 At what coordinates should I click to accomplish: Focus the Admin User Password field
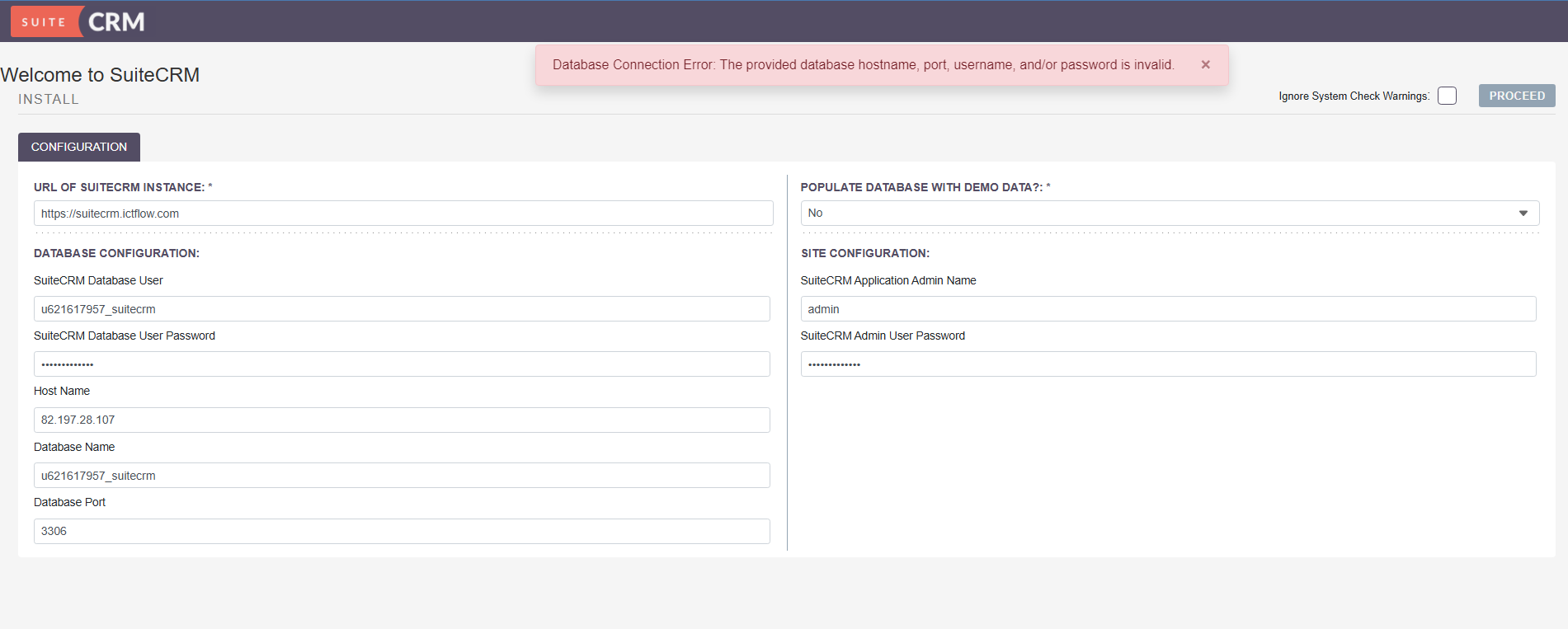point(1168,364)
